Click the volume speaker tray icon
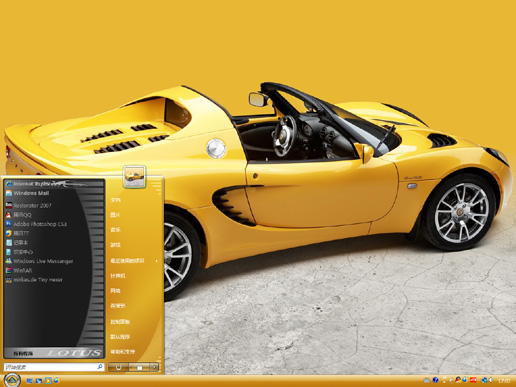The image size is (516, 387). click(x=490, y=380)
